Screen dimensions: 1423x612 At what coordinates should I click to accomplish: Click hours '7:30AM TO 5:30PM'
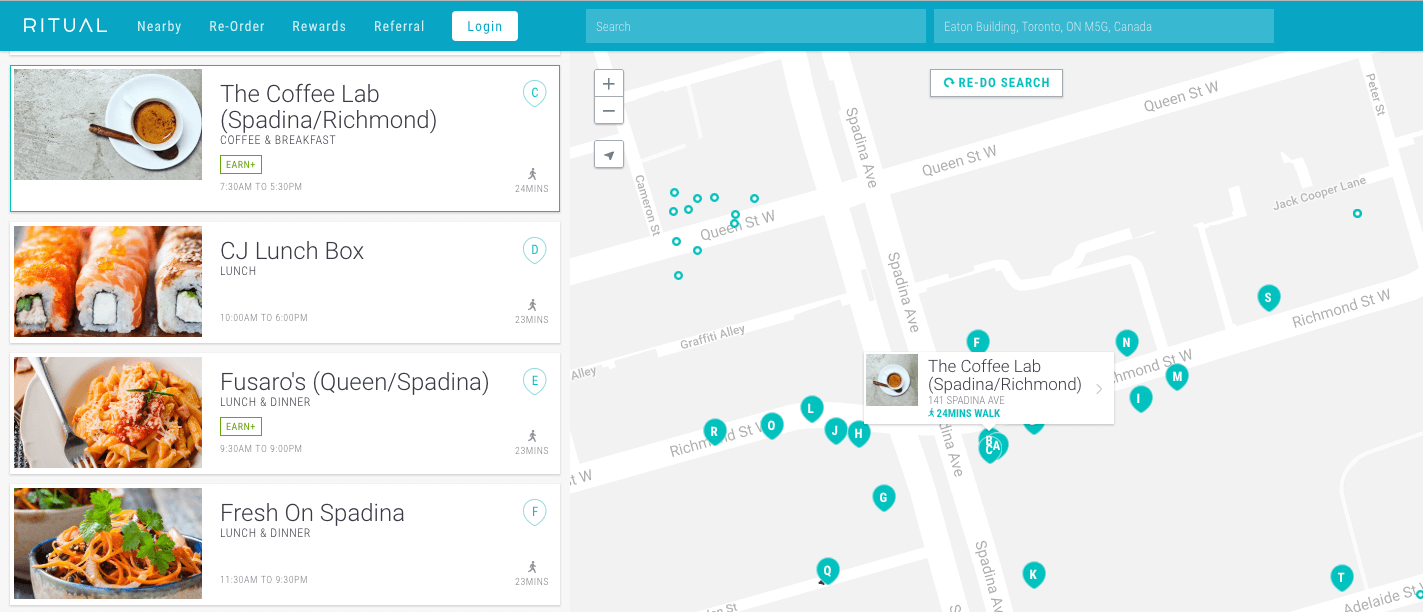click(261, 187)
